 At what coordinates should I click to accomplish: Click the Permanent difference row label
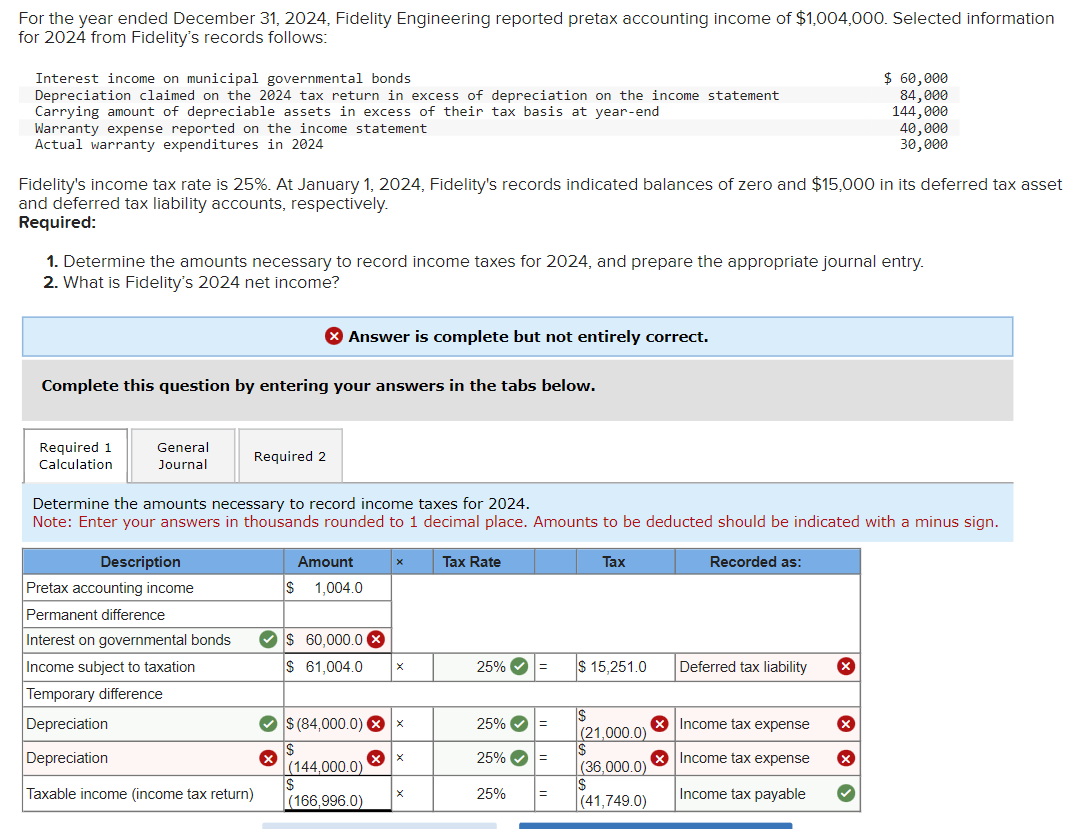point(96,614)
